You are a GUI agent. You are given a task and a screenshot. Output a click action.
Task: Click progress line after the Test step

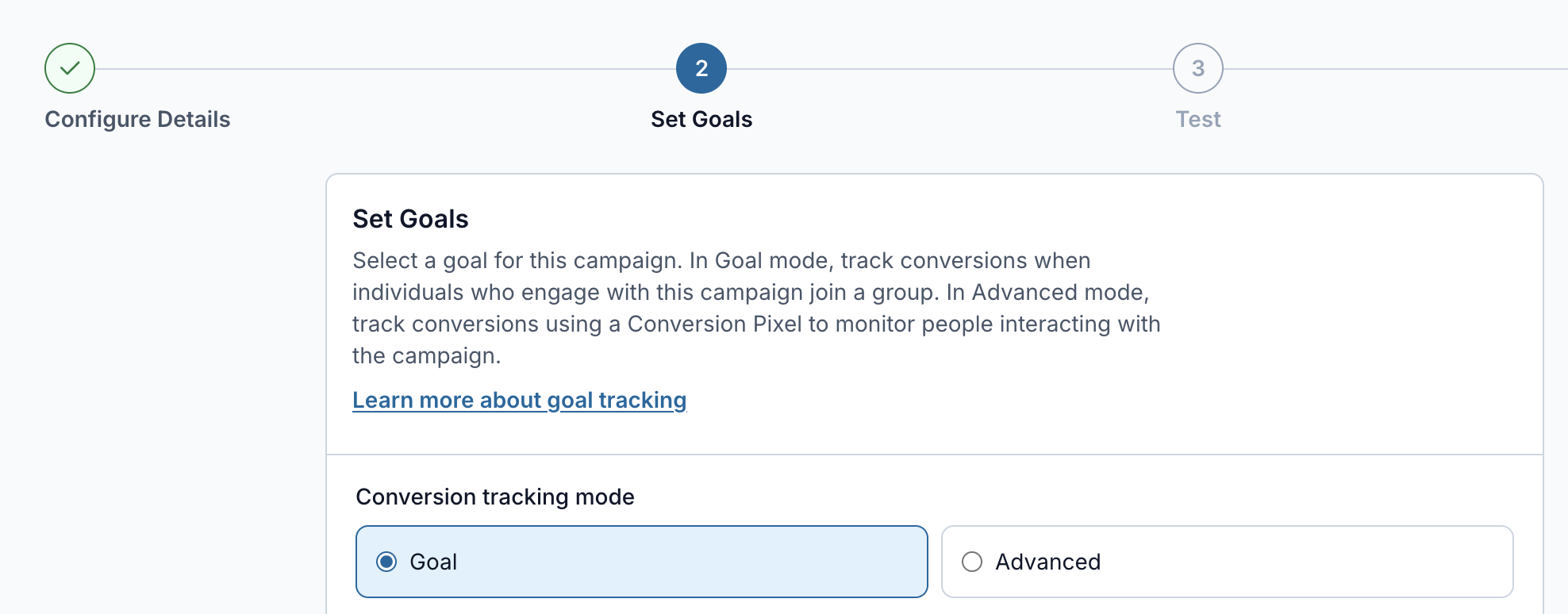(x=1396, y=69)
